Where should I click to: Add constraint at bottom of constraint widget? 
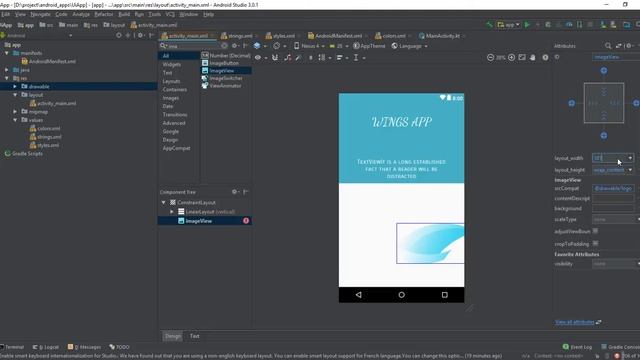(604, 136)
